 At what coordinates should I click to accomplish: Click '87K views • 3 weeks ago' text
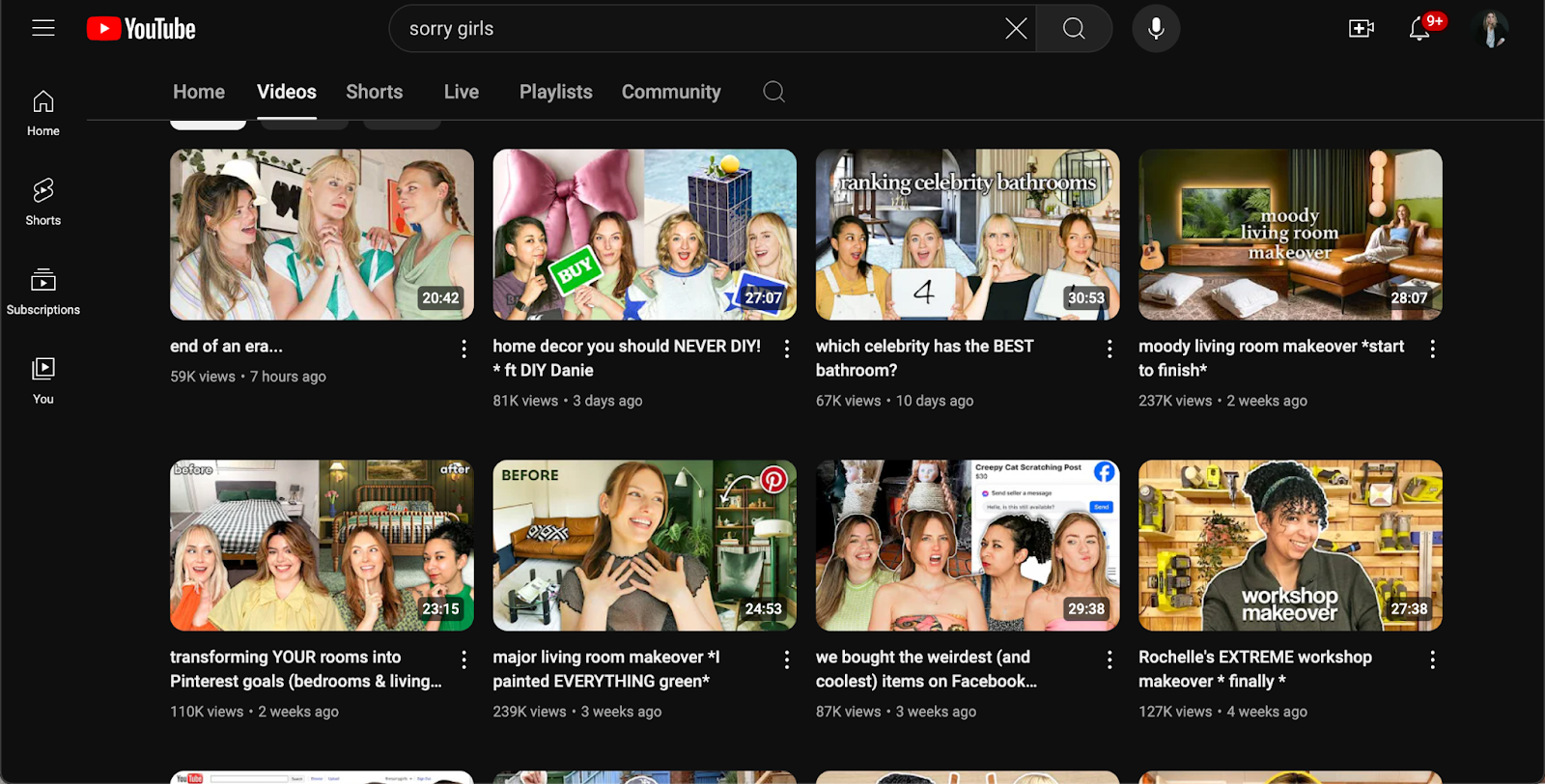click(x=896, y=712)
